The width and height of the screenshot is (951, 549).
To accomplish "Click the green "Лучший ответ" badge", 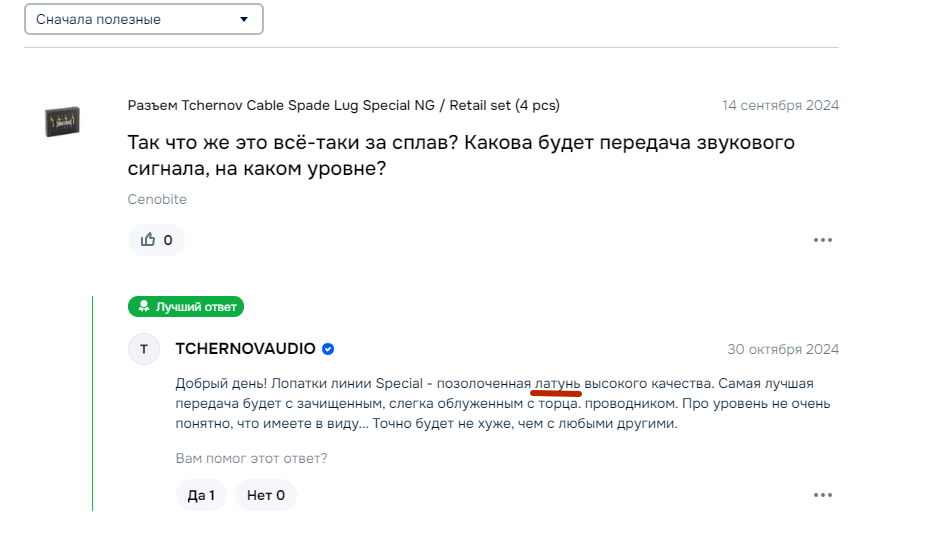I will click(186, 306).
